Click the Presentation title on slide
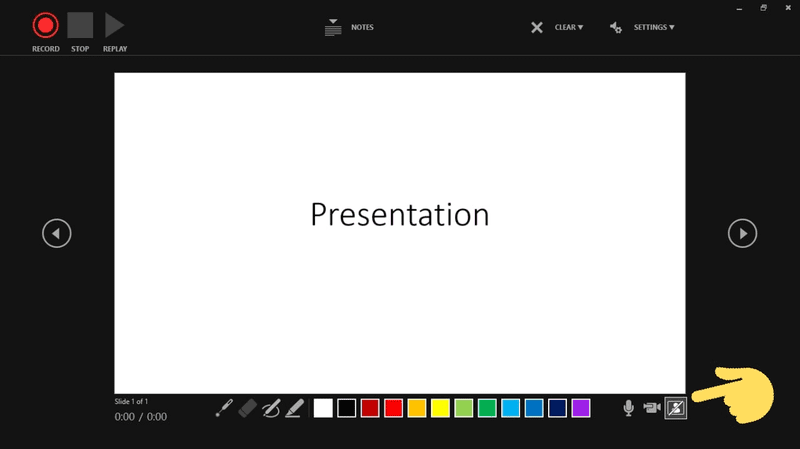This screenshot has height=449, width=800. 399,215
